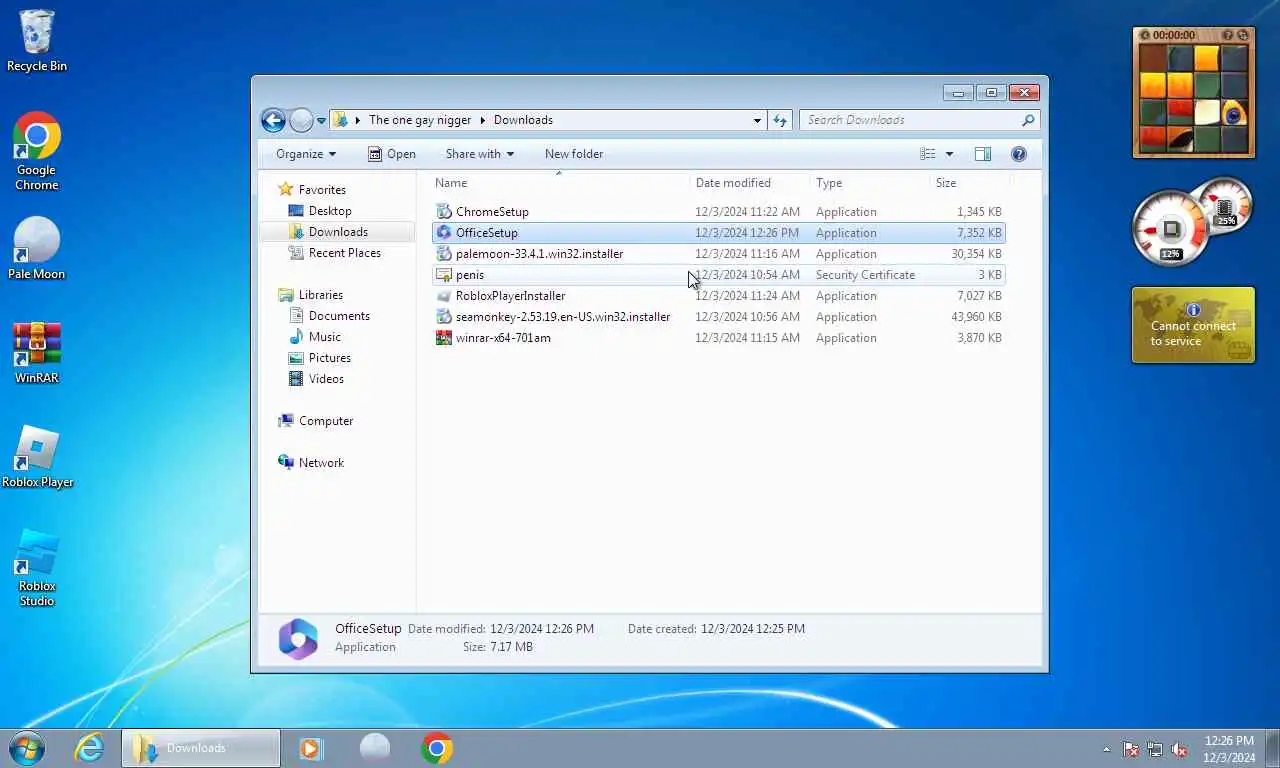Sort files by Name column header
1280x768 pixels.
tap(560, 183)
